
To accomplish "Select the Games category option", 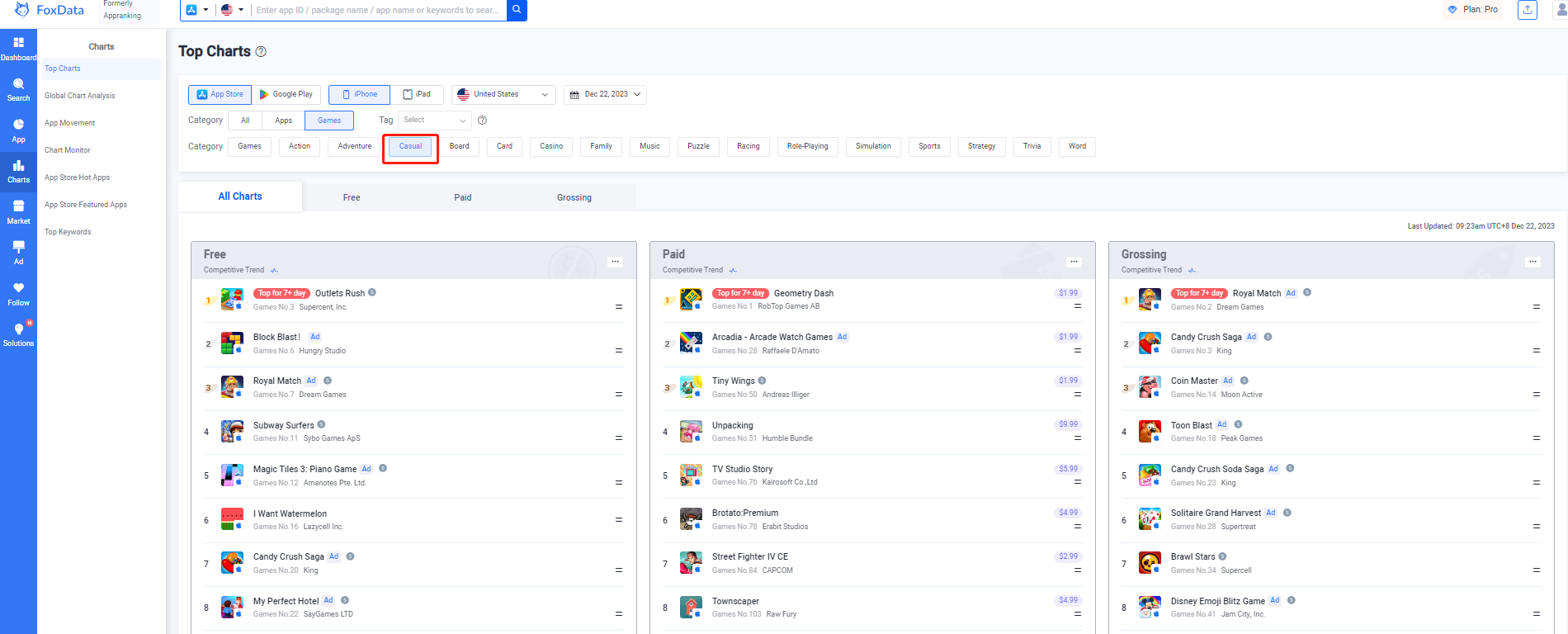I will pos(329,121).
